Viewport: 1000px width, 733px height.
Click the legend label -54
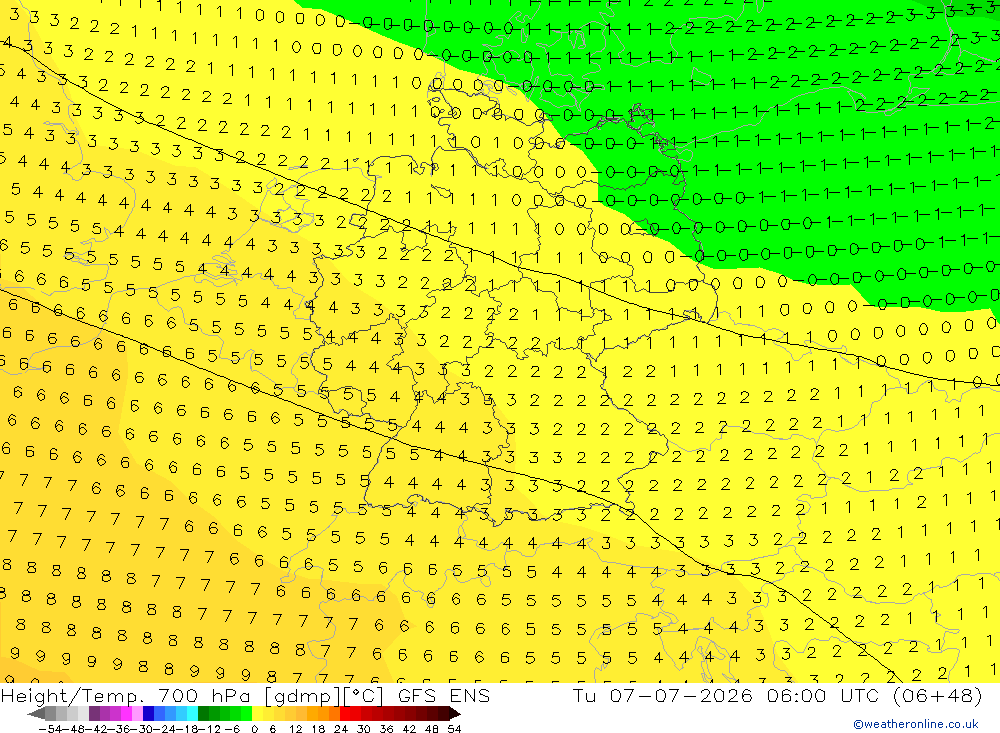(x=51, y=729)
